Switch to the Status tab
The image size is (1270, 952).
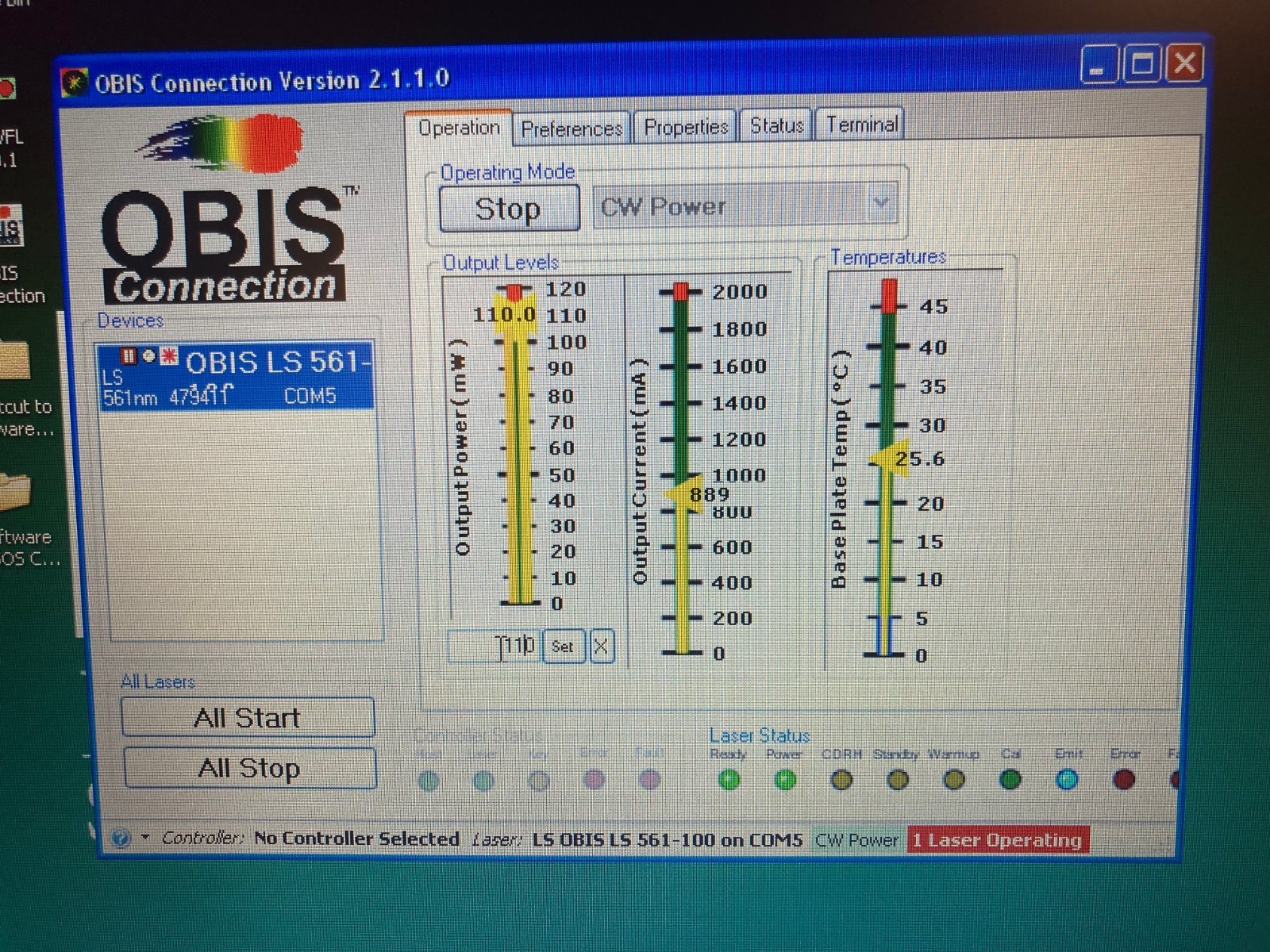tap(776, 125)
